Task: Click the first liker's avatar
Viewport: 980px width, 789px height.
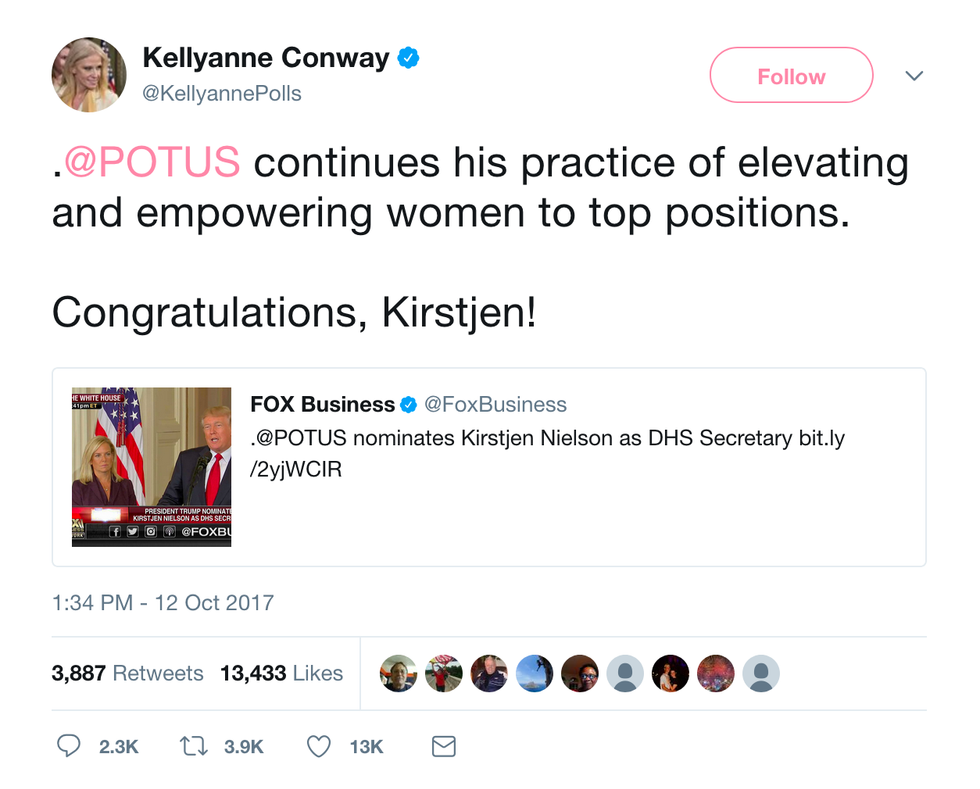Action: pos(399,673)
